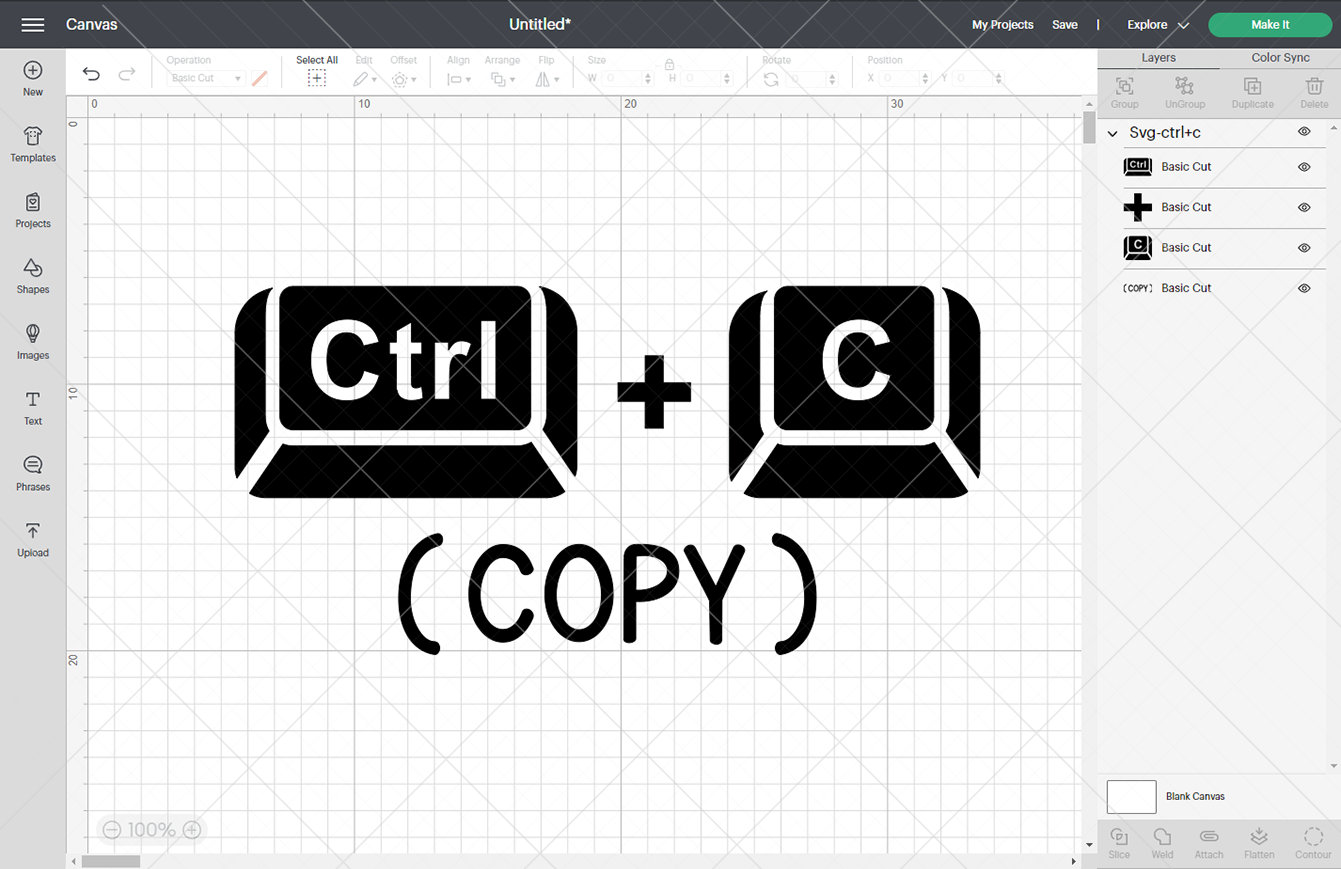Open the hamburger menu
Viewport: 1341px width, 869px height.
(x=33, y=24)
